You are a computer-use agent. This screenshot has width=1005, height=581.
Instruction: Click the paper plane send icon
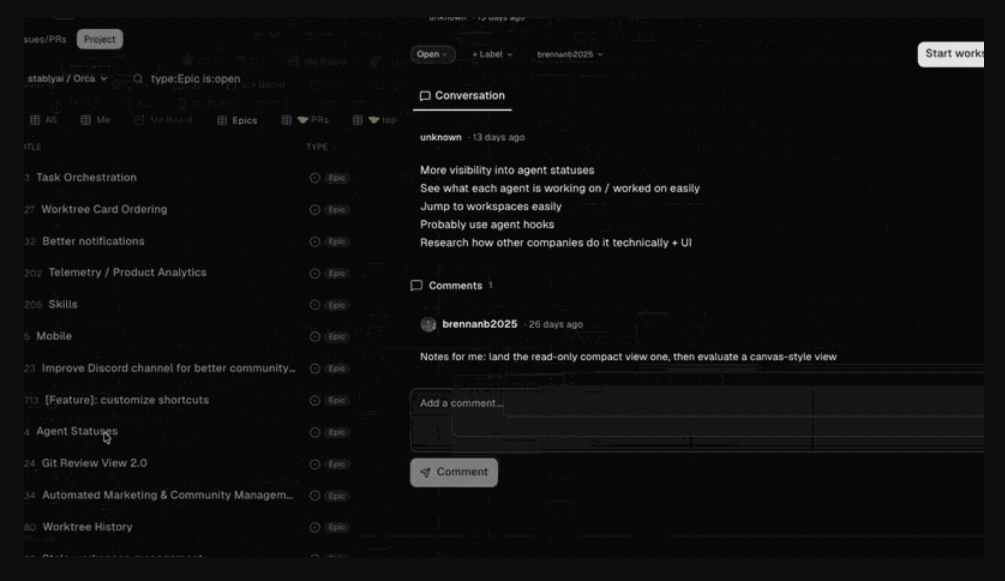coord(425,473)
